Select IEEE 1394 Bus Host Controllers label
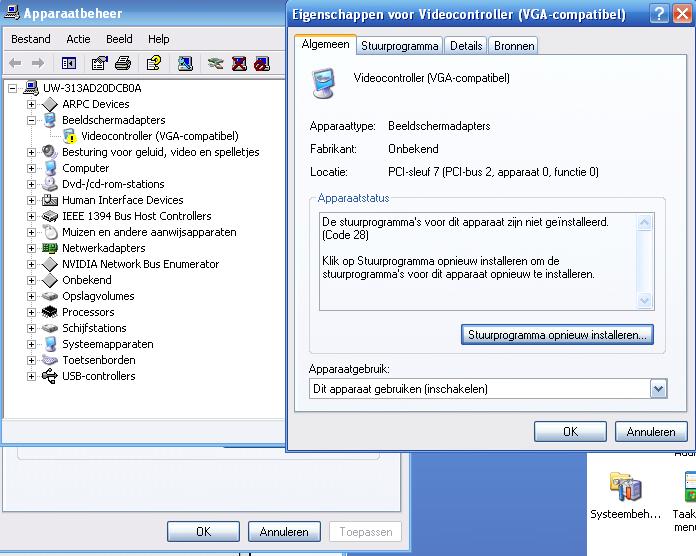 point(136,216)
